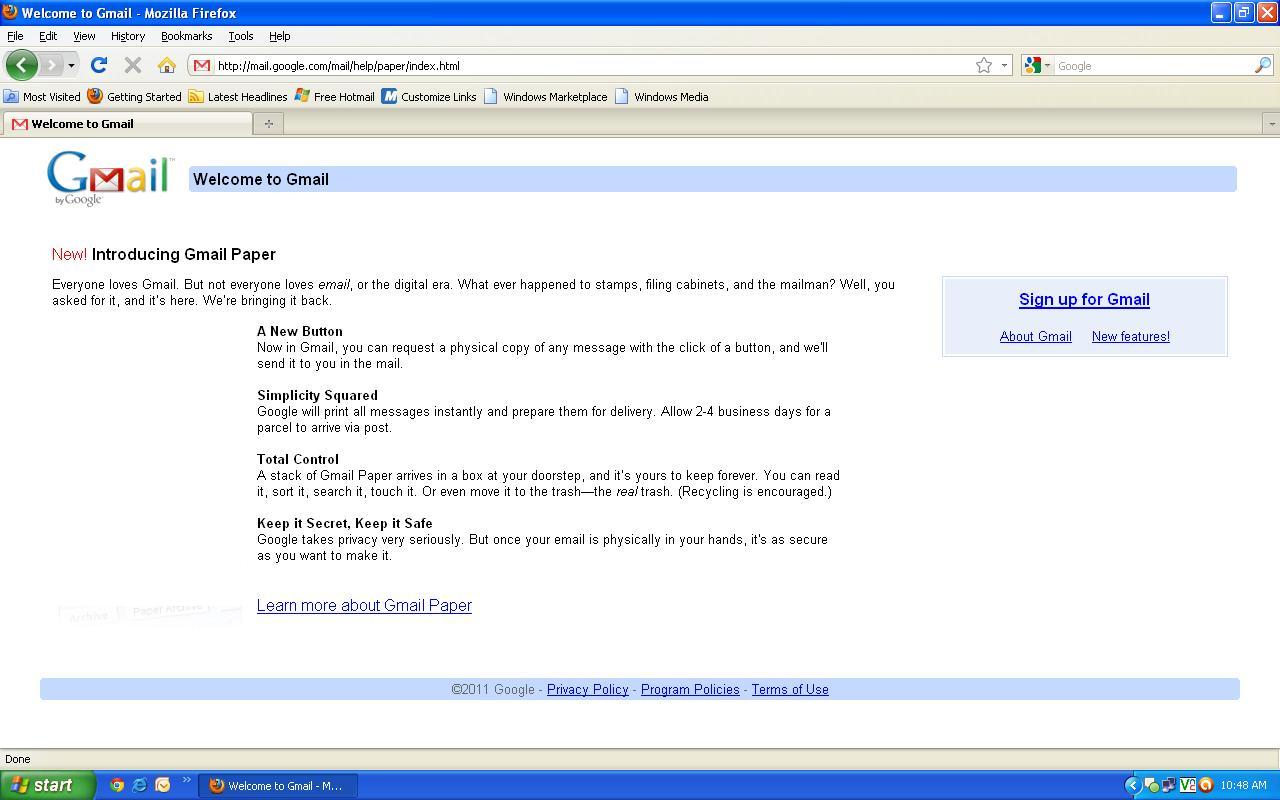Open Learn more about Gmail Paper link
The width and height of the screenshot is (1280, 800).
(364, 605)
